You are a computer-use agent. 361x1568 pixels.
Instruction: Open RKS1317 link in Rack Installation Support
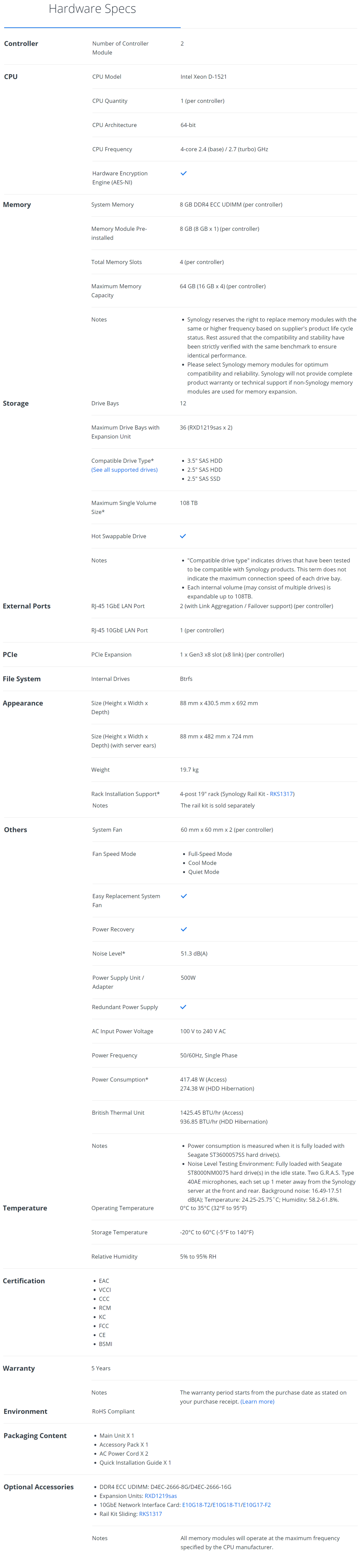[281, 794]
